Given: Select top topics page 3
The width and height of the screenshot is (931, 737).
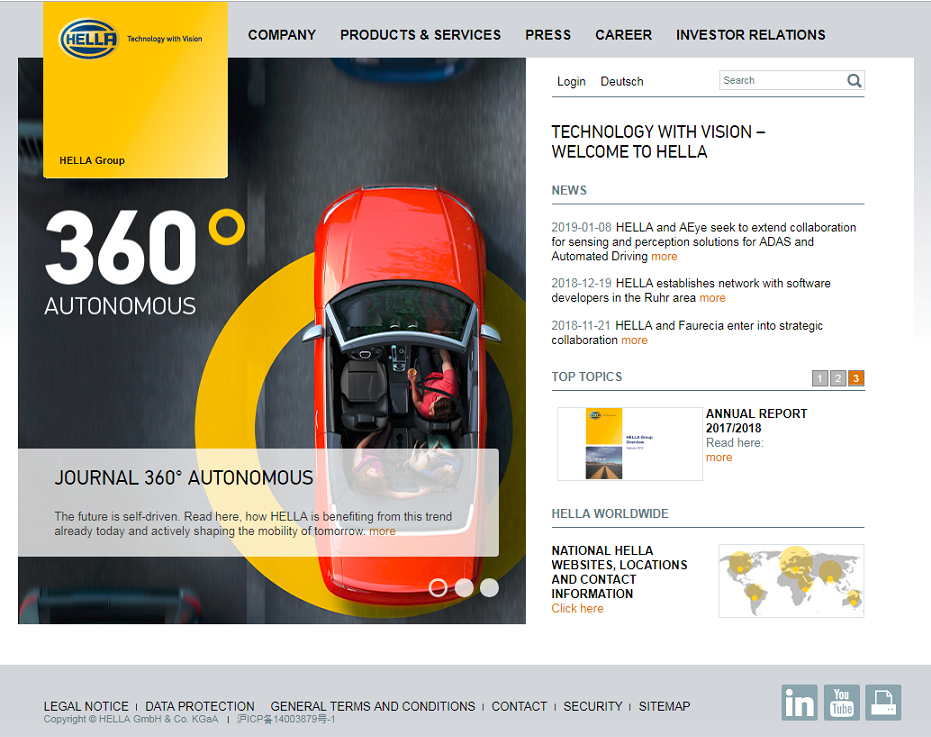Looking at the screenshot, I should (856, 378).
